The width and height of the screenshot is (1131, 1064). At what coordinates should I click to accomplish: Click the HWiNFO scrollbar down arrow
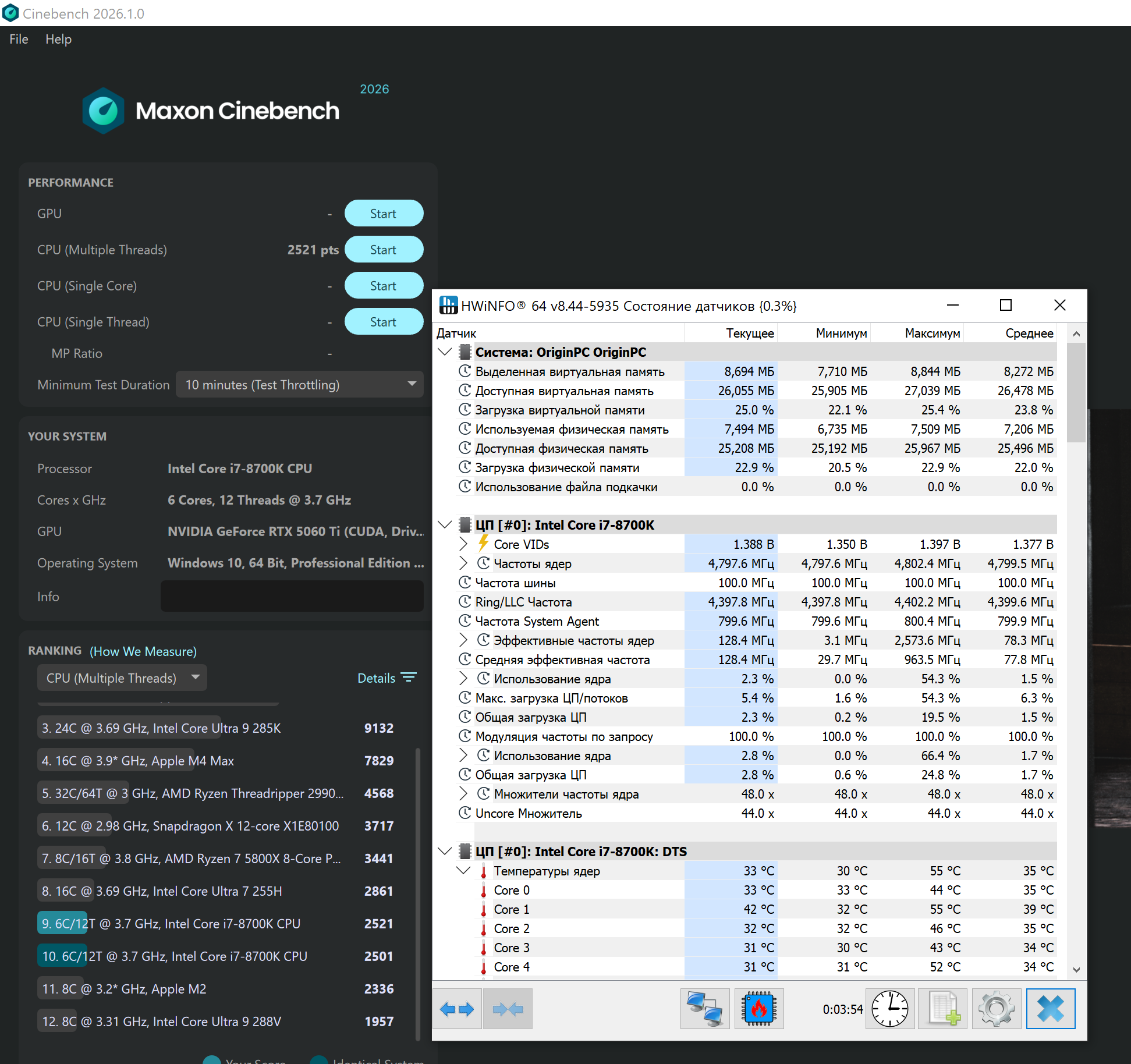pyautogui.click(x=1076, y=970)
